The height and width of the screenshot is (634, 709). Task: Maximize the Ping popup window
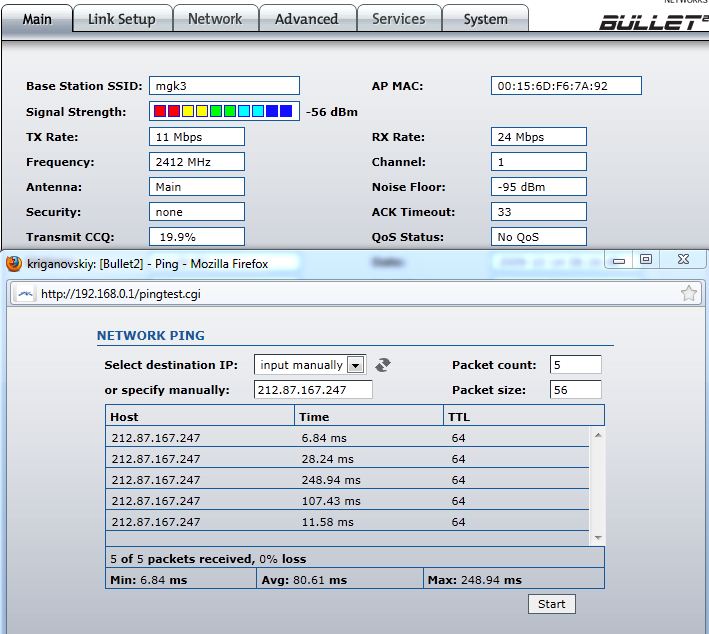point(646,260)
